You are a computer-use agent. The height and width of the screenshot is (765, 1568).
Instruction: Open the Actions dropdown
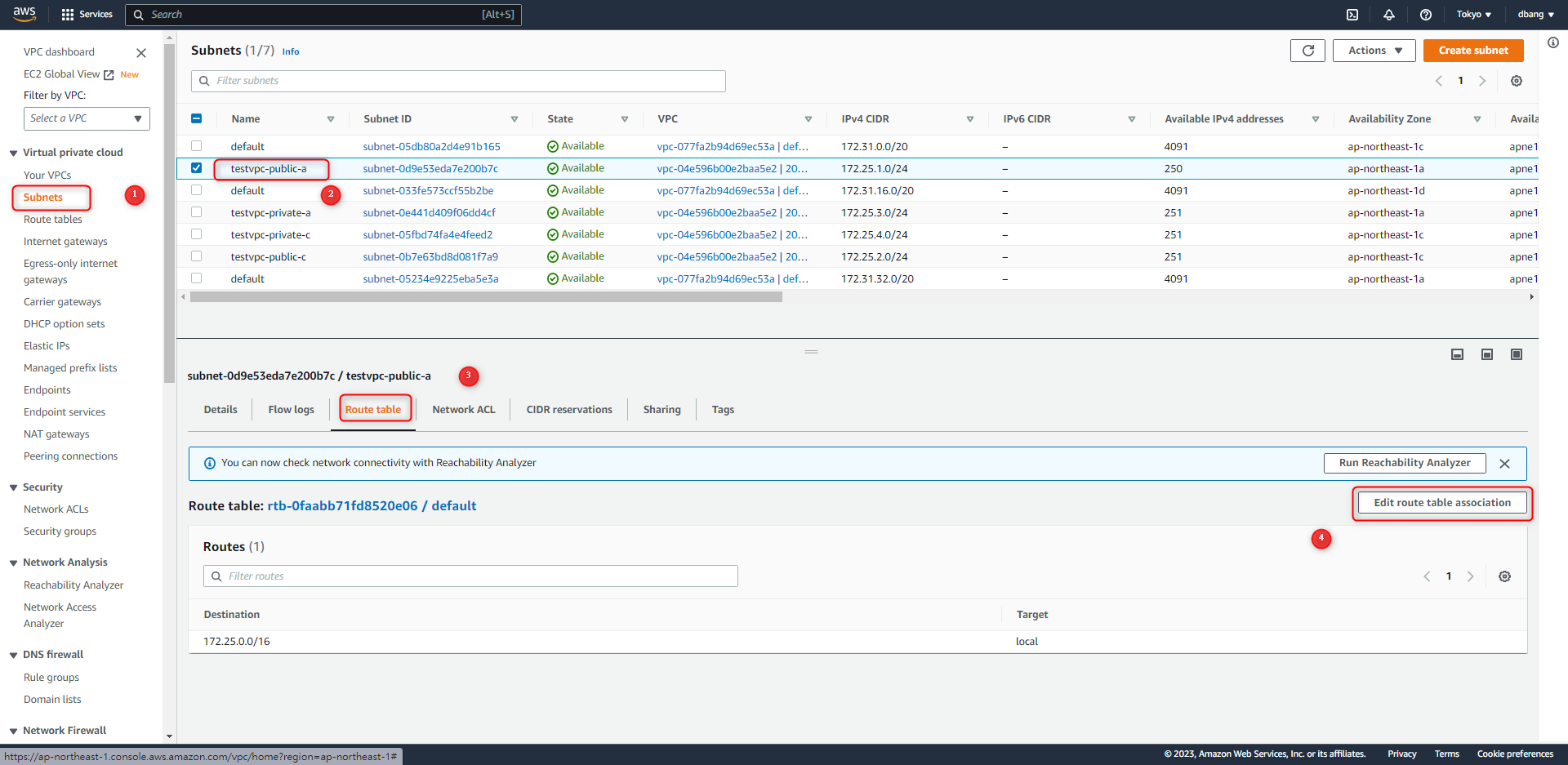point(1374,51)
